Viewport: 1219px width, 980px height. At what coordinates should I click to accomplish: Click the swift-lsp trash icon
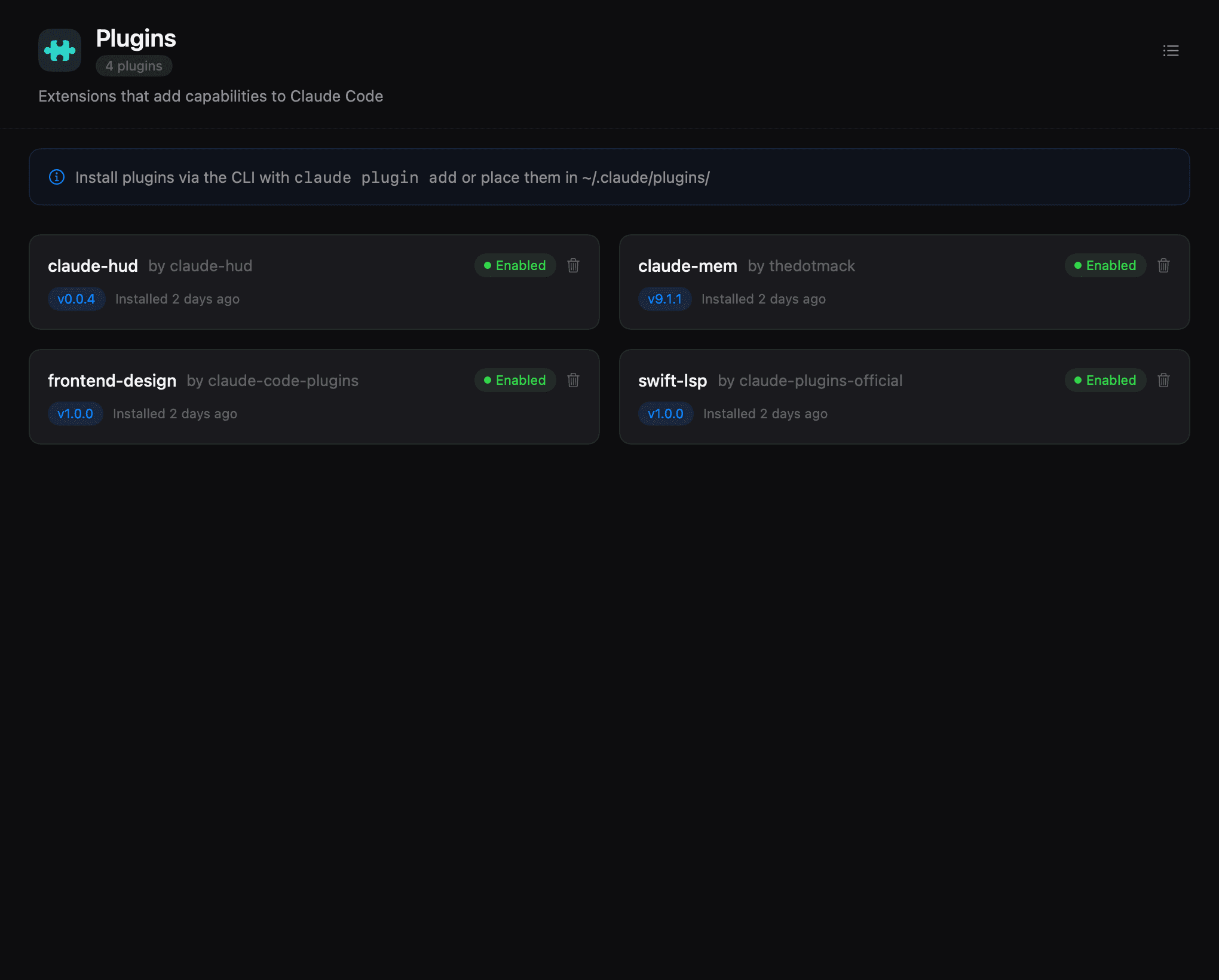(x=1163, y=380)
